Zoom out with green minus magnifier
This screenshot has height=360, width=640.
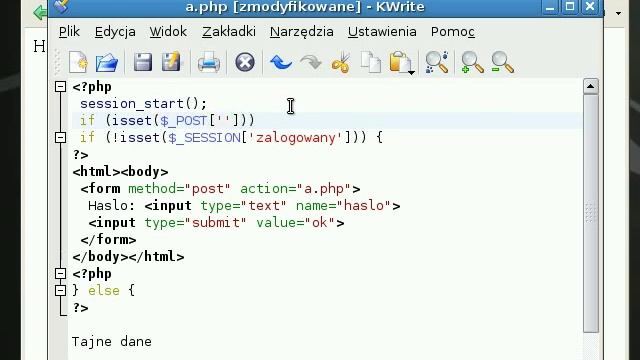coord(502,62)
